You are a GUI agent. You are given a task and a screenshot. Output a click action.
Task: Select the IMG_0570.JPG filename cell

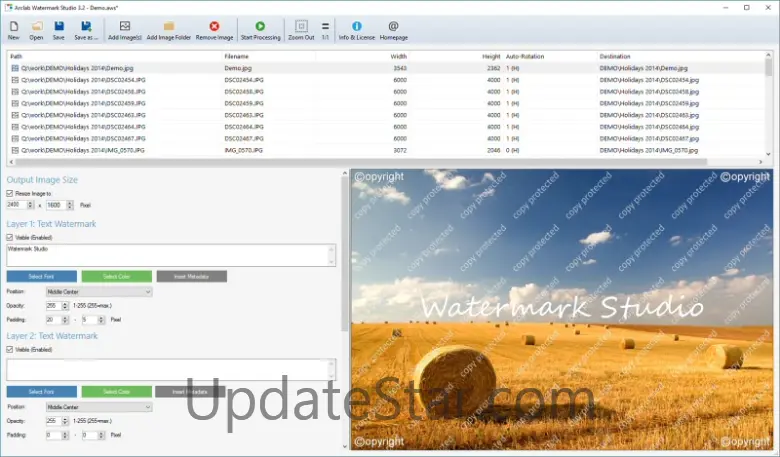(243, 150)
